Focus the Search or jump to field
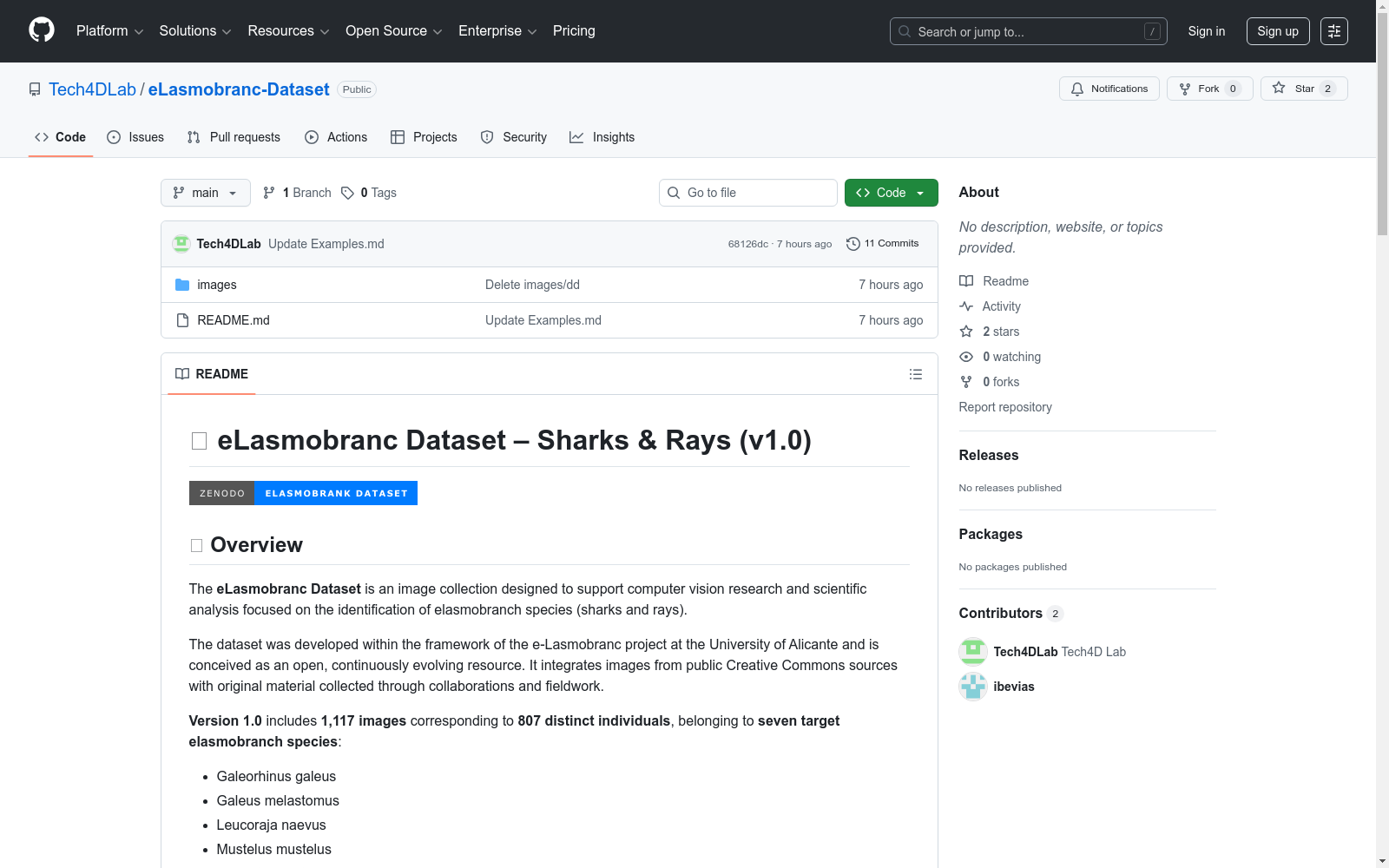 pyautogui.click(x=1029, y=31)
